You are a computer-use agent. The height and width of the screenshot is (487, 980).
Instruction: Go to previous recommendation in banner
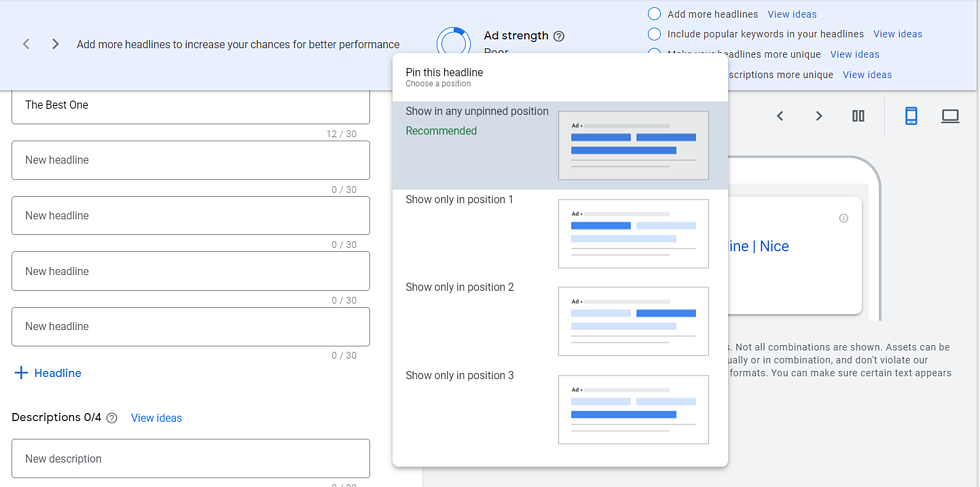click(26, 44)
